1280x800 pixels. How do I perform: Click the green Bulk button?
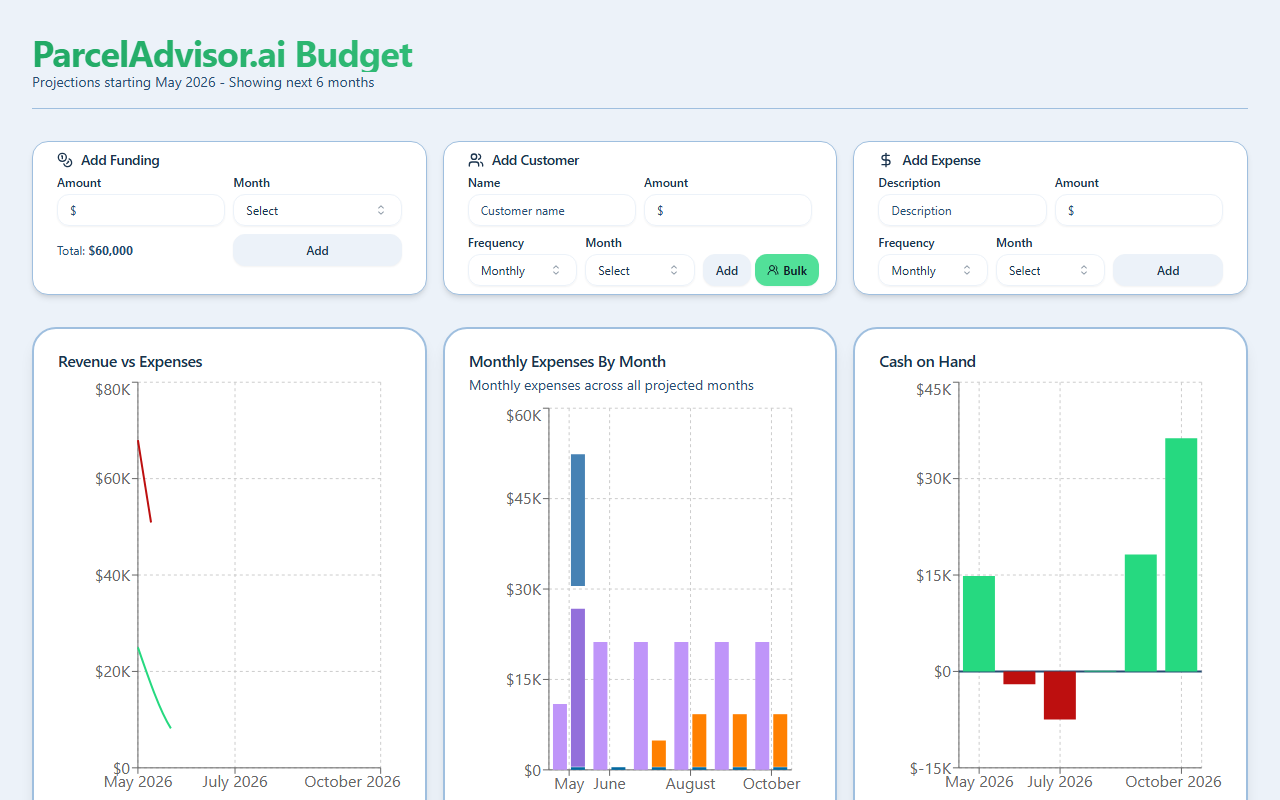tap(787, 271)
